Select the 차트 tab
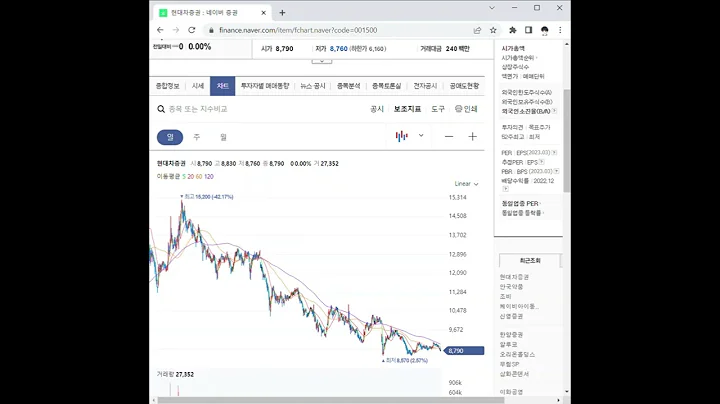Viewport: 720px width, 404px height. coord(223,86)
